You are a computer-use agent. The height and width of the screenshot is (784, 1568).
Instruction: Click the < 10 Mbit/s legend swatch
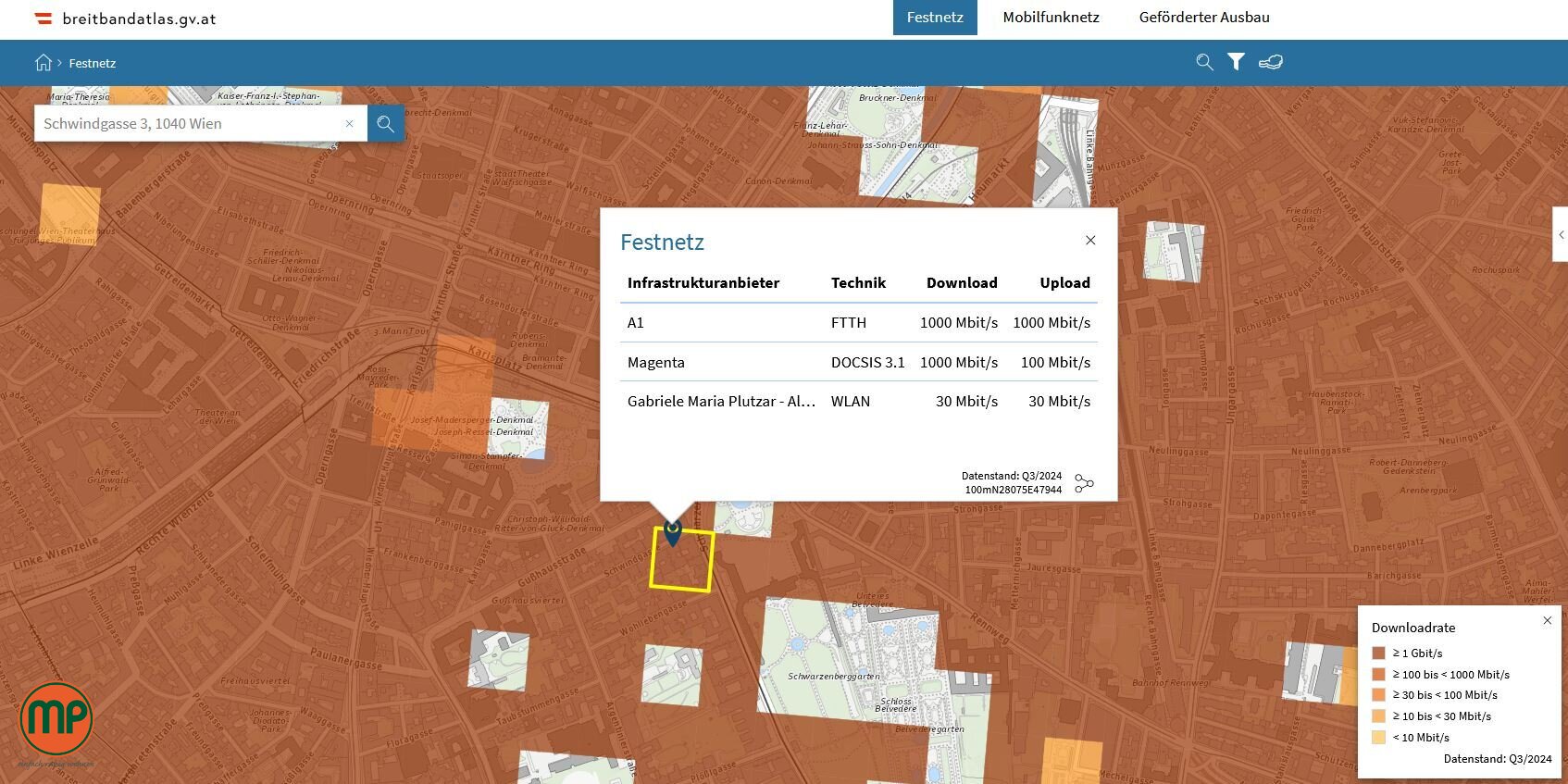tap(1378, 738)
